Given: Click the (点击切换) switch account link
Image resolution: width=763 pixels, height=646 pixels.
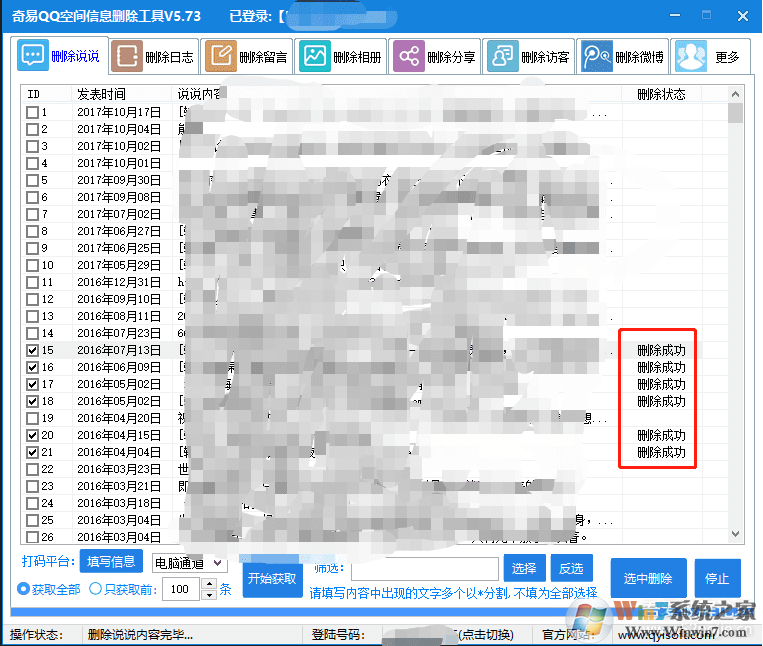Looking at the screenshot, I should coord(485,634).
